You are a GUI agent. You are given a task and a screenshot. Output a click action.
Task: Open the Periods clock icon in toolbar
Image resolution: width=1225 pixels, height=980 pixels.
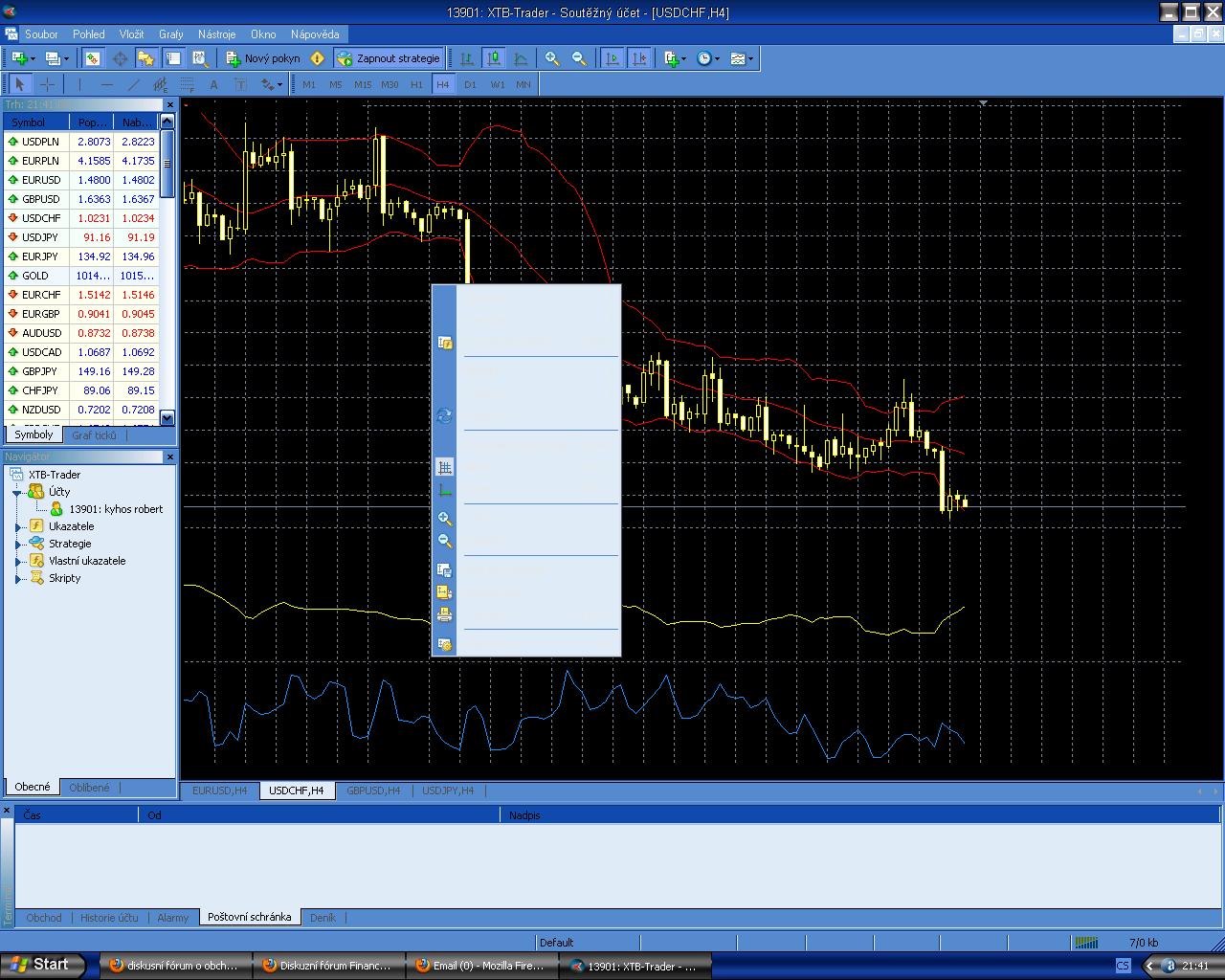click(x=703, y=58)
